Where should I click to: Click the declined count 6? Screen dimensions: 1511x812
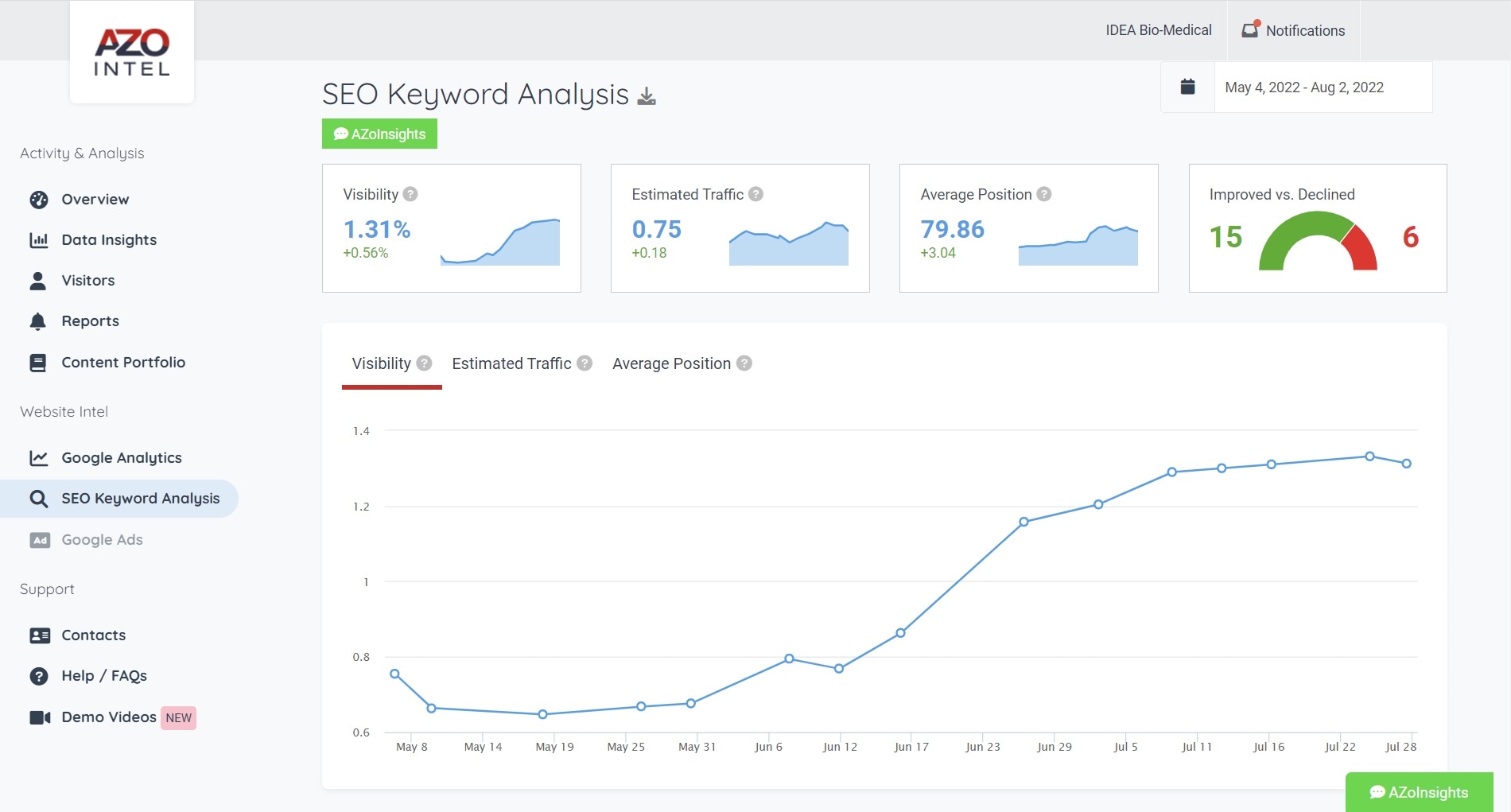coord(1411,237)
